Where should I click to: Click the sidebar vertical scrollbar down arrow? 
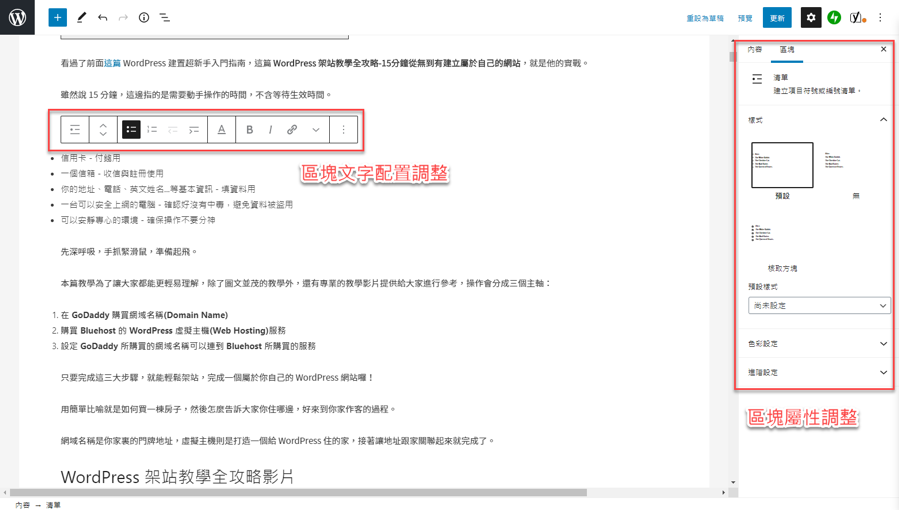point(733,482)
